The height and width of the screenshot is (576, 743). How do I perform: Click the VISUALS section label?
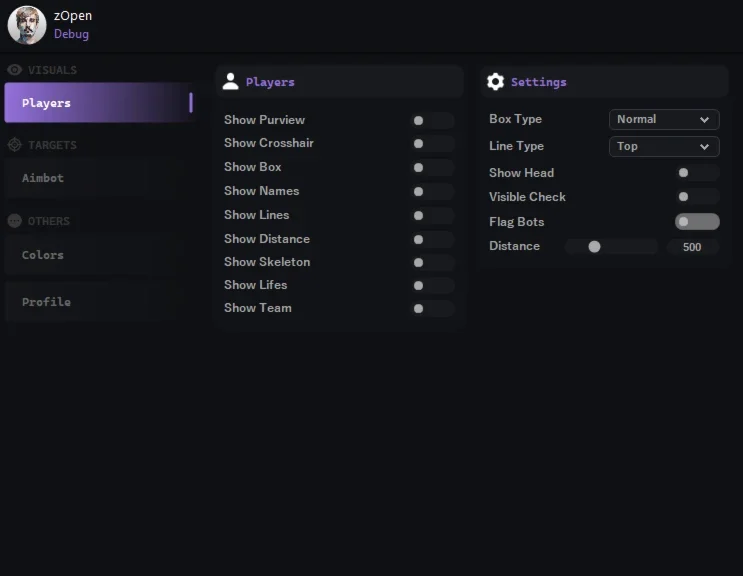click(x=52, y=70)
